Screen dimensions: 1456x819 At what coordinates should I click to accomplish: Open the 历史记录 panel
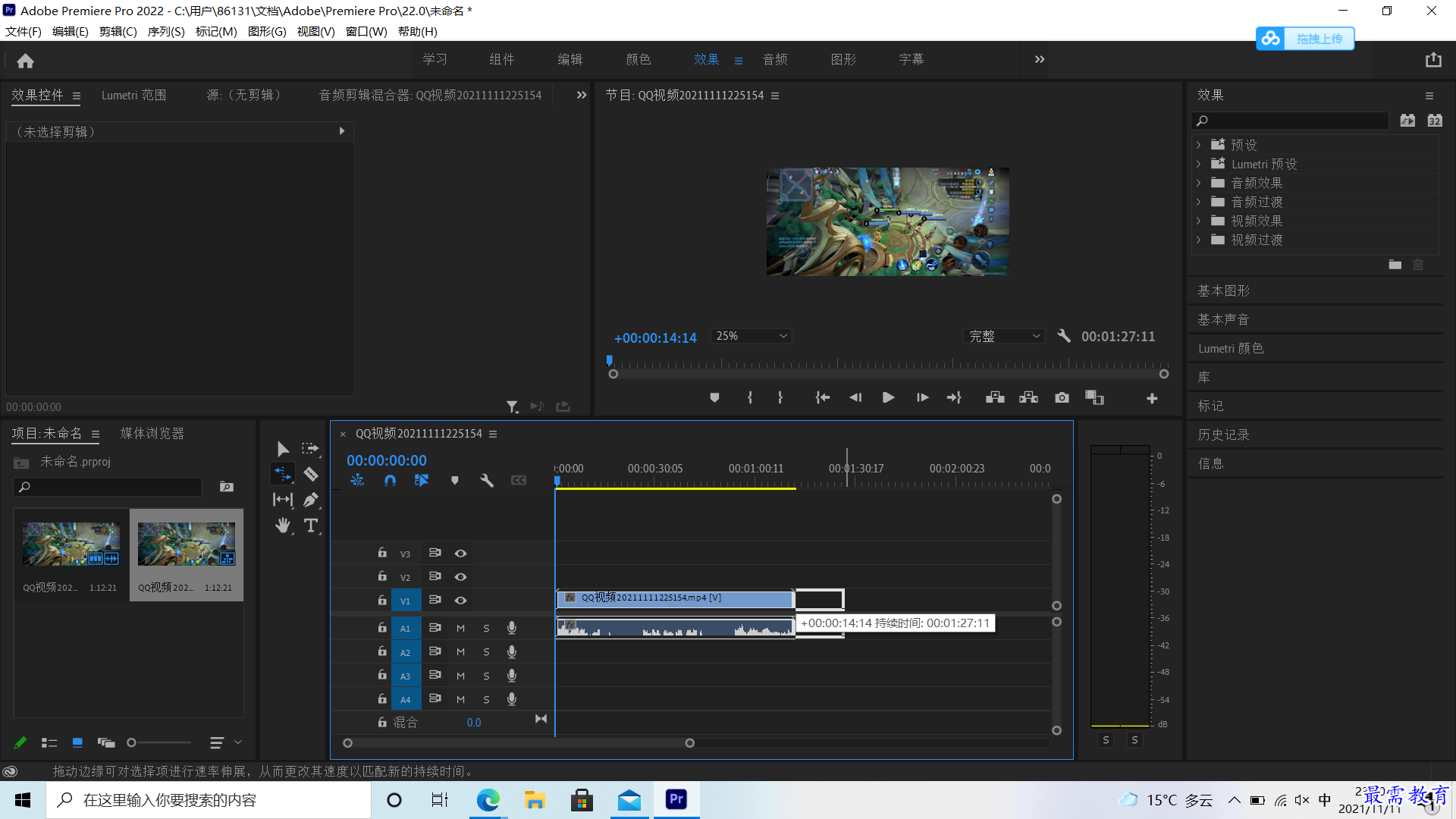(1223, 435)
